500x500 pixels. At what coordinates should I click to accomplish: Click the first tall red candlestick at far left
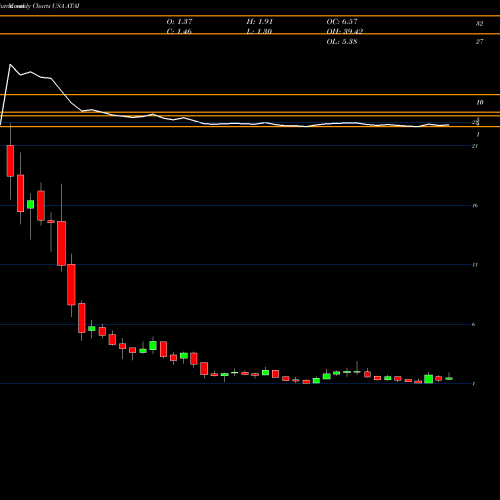click(x=10, y=161)
